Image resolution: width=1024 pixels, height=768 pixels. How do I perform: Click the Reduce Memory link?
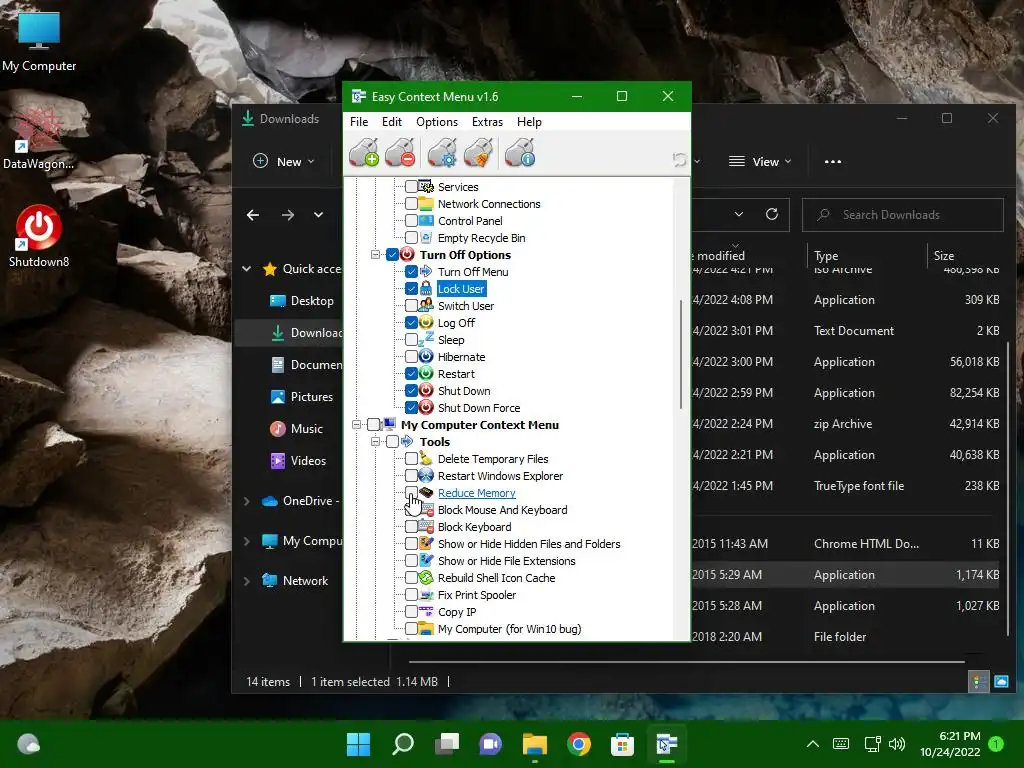477,493
